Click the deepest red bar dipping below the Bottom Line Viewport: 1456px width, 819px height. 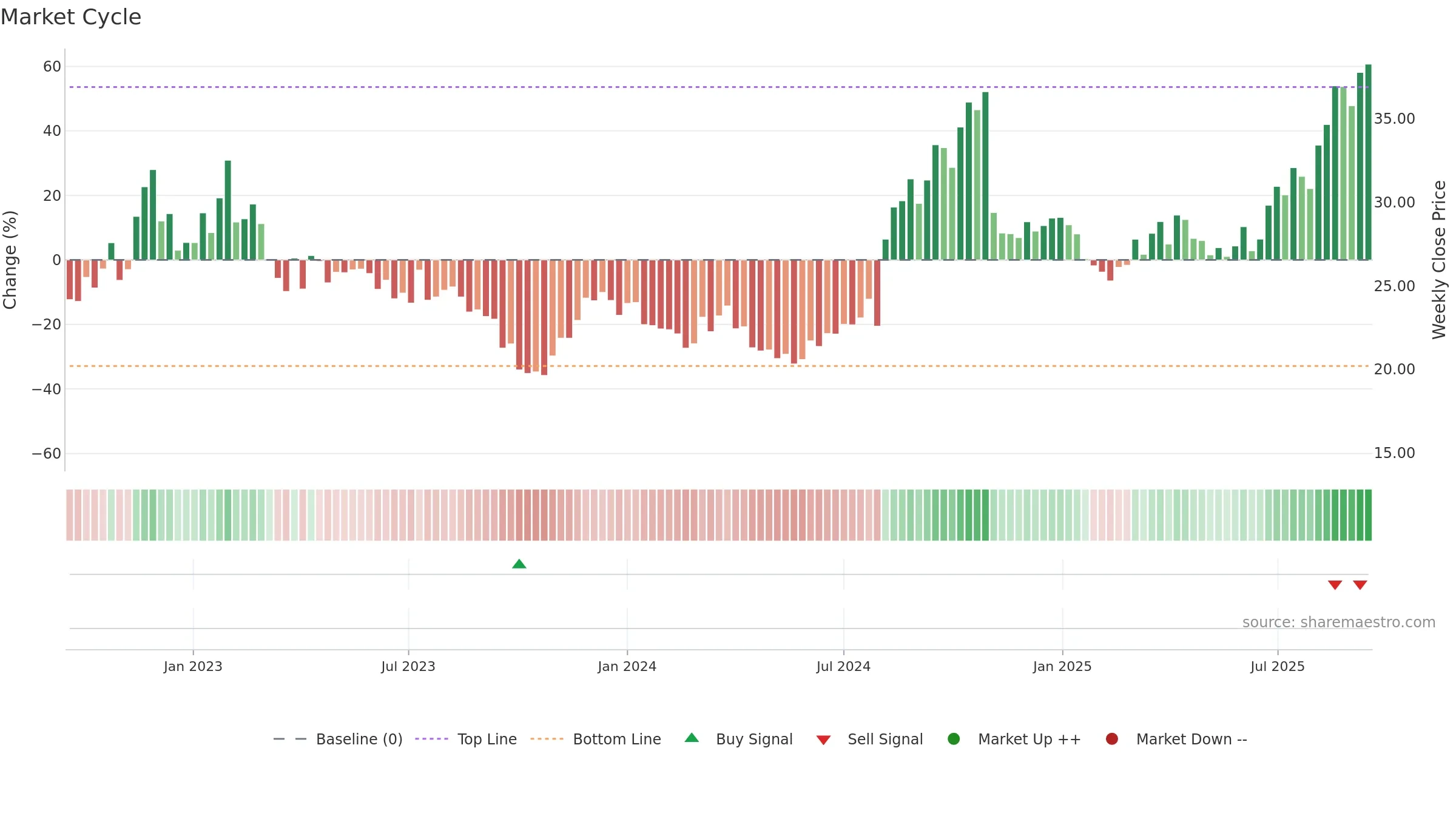point(544,317)
